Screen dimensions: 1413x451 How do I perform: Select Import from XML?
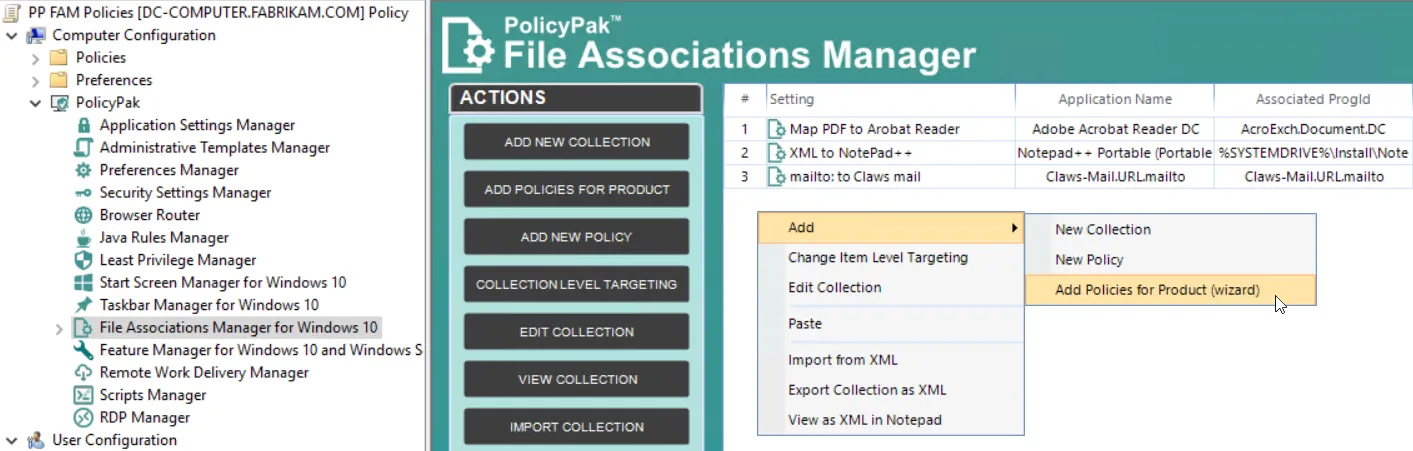[x=890, y=360]
